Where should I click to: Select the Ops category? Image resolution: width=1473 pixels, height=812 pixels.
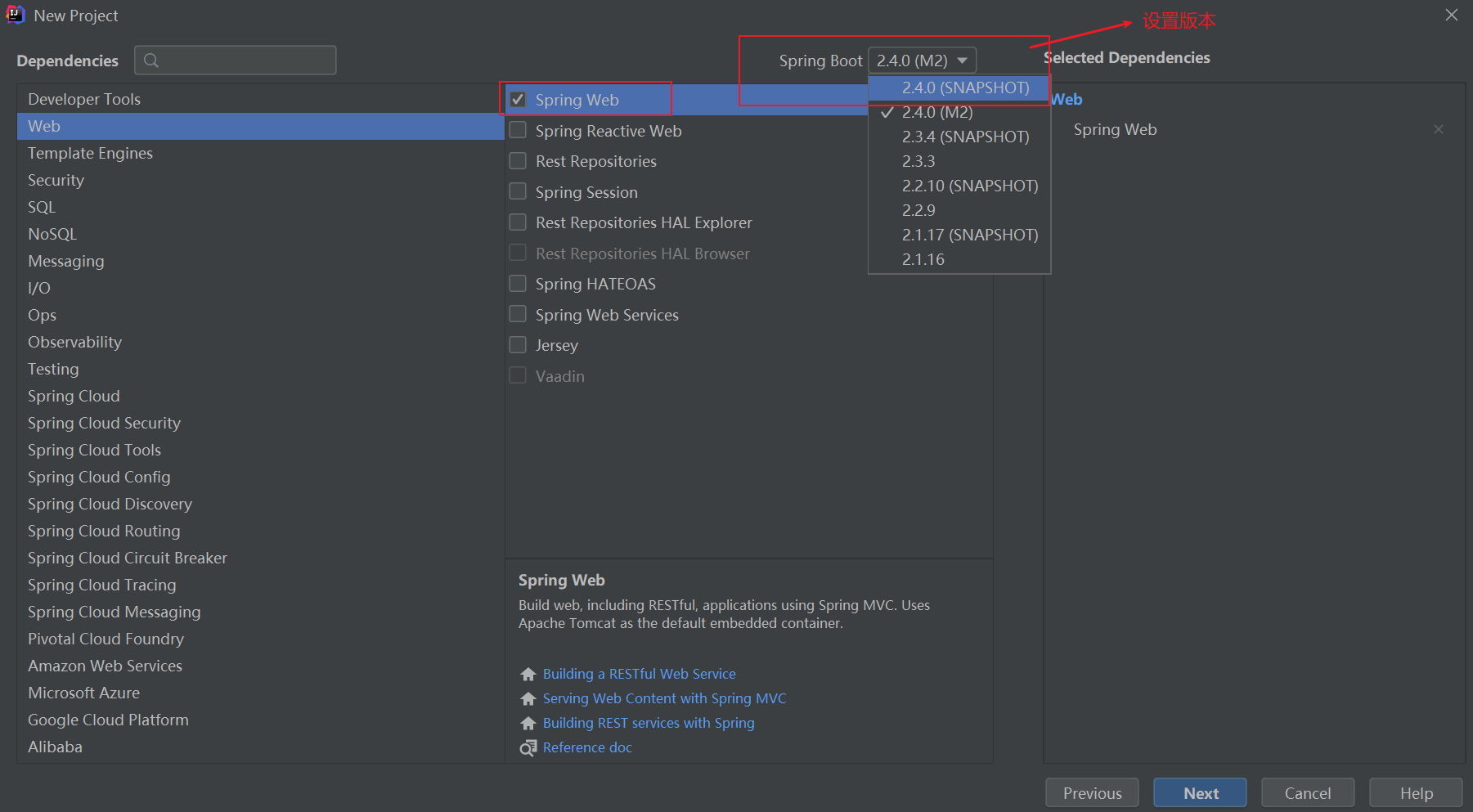tap(260, 315)
